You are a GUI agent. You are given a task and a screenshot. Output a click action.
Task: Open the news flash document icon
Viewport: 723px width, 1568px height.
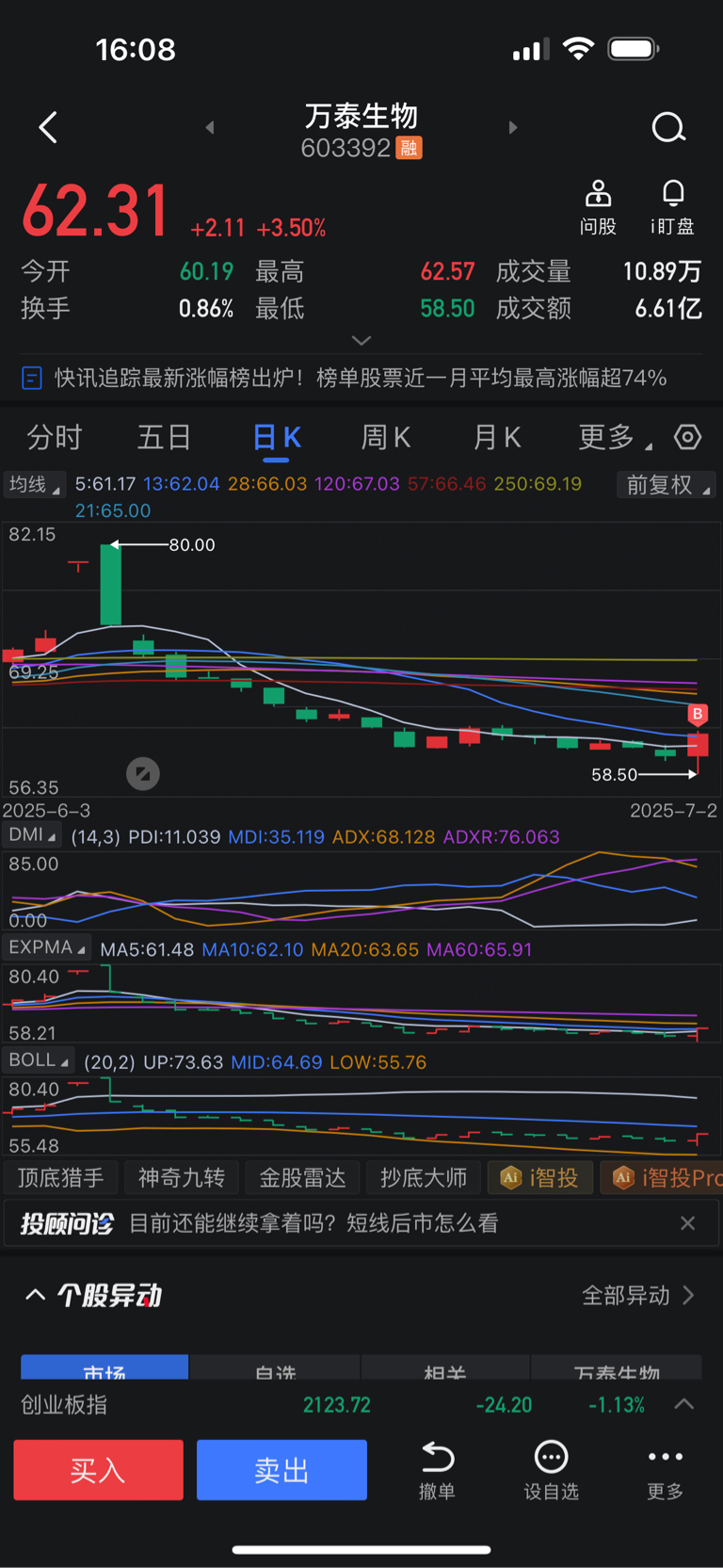click(x=31, y=378)
